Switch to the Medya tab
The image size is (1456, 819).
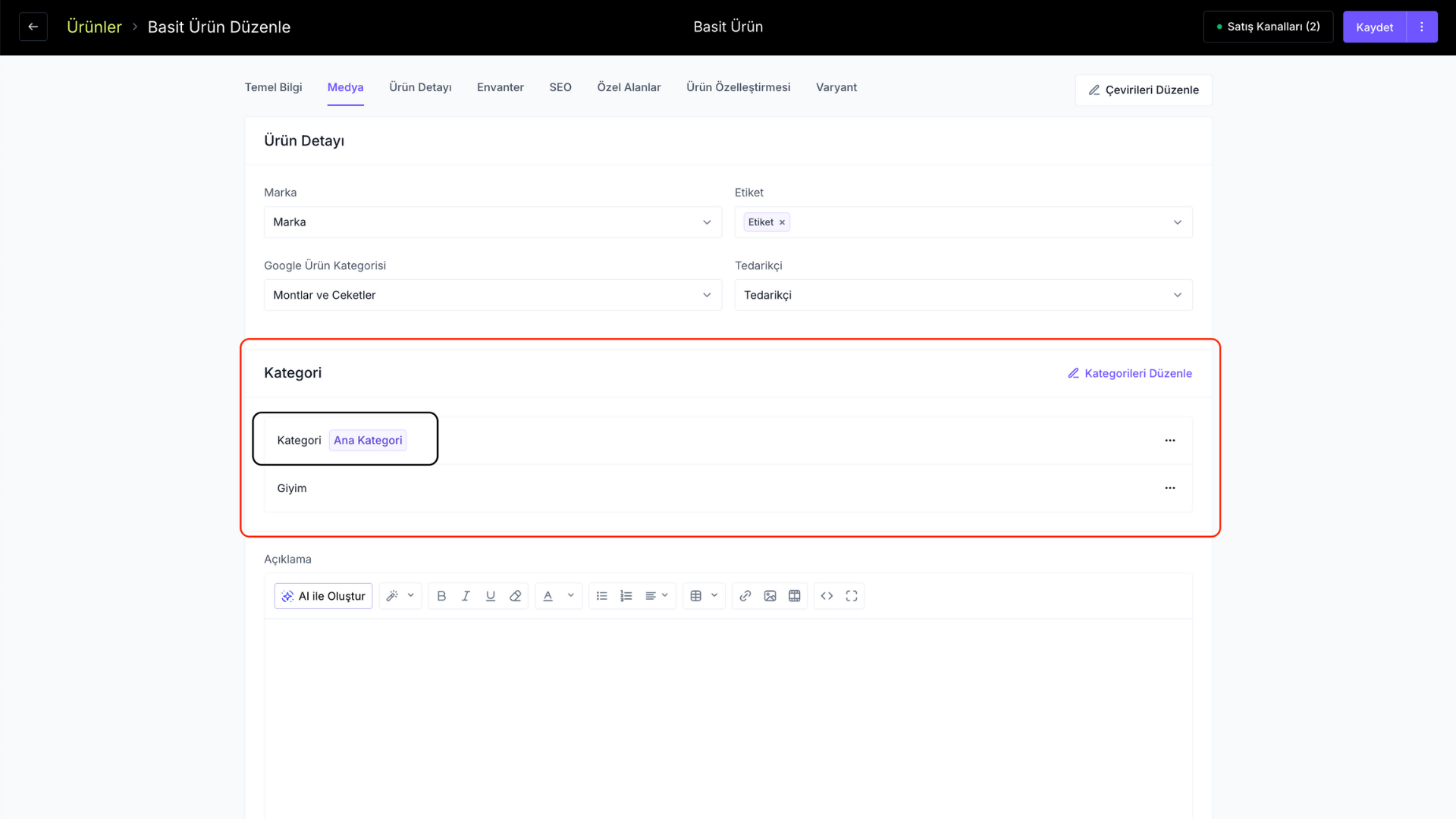[x=346, y=87]
